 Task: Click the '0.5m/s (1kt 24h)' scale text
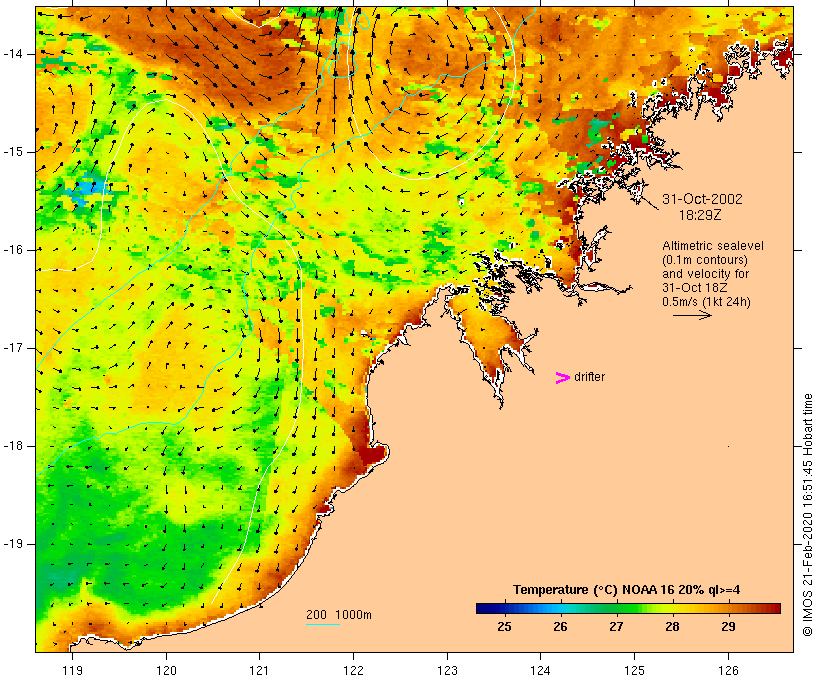tap(706, 302)
